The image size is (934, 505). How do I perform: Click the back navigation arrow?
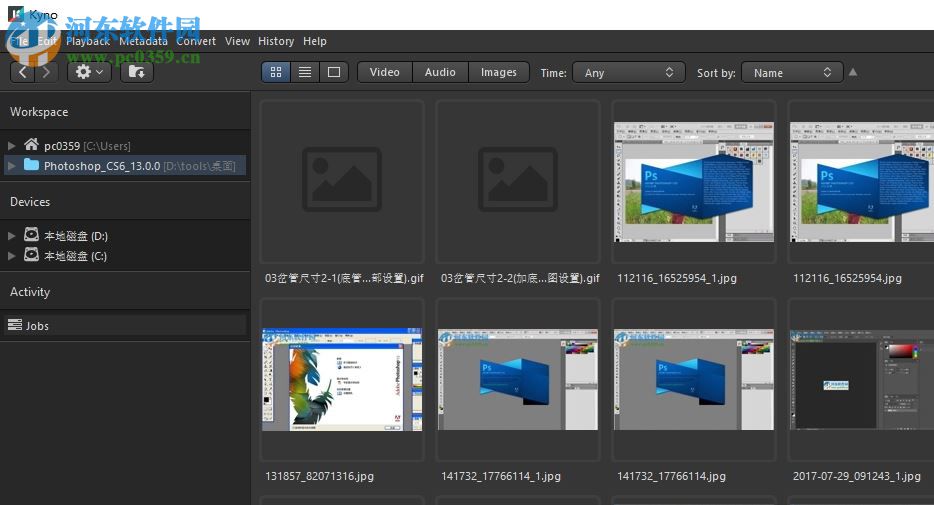(23, 72)
